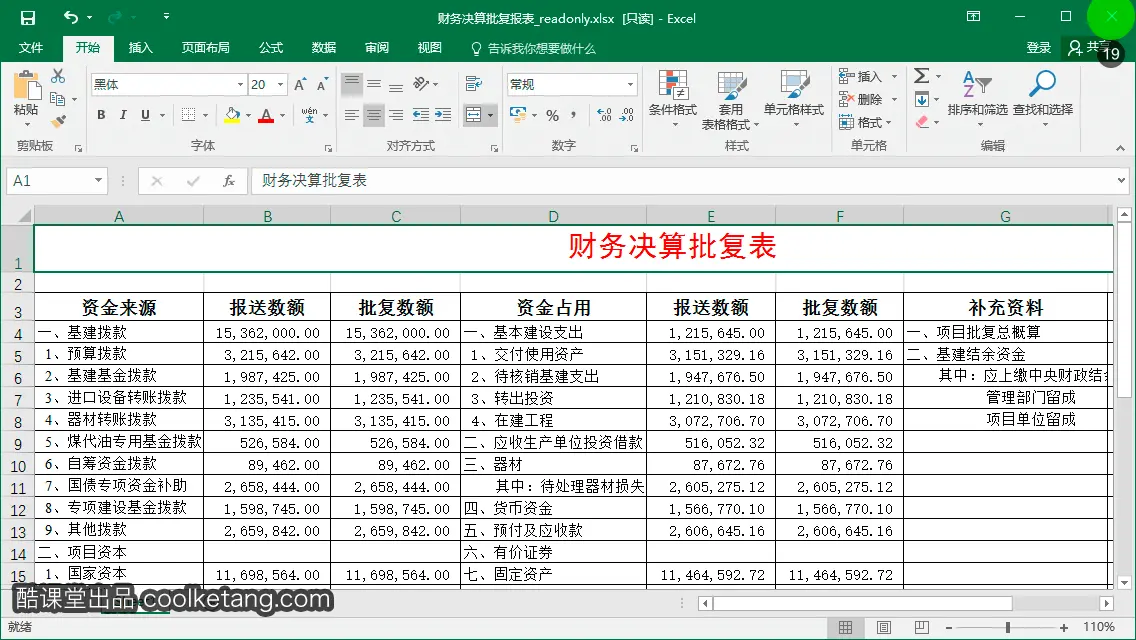Click the cell Borders icon
Image resolution: width=1136 pixels, height=640 pixels.
[x=188, y=115]
